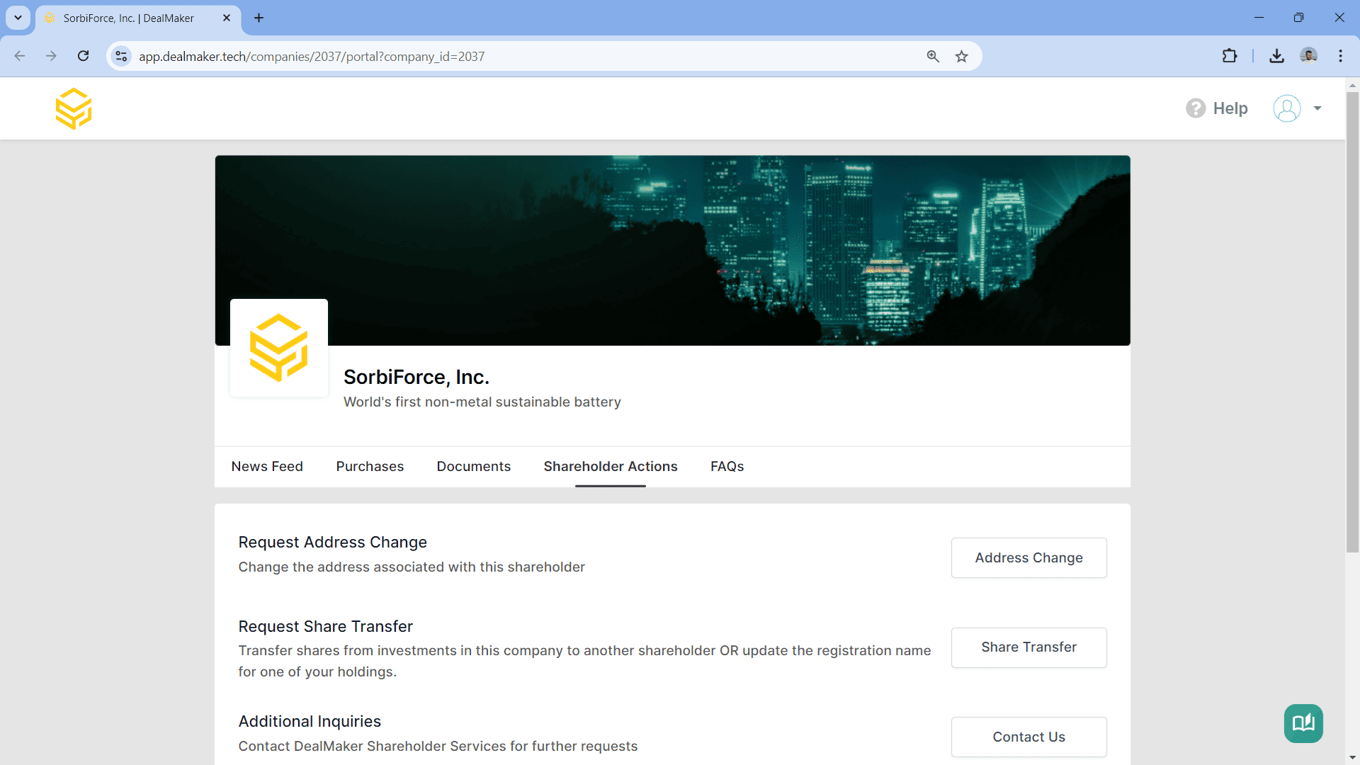Click the Address Change button

point(1028,558)
